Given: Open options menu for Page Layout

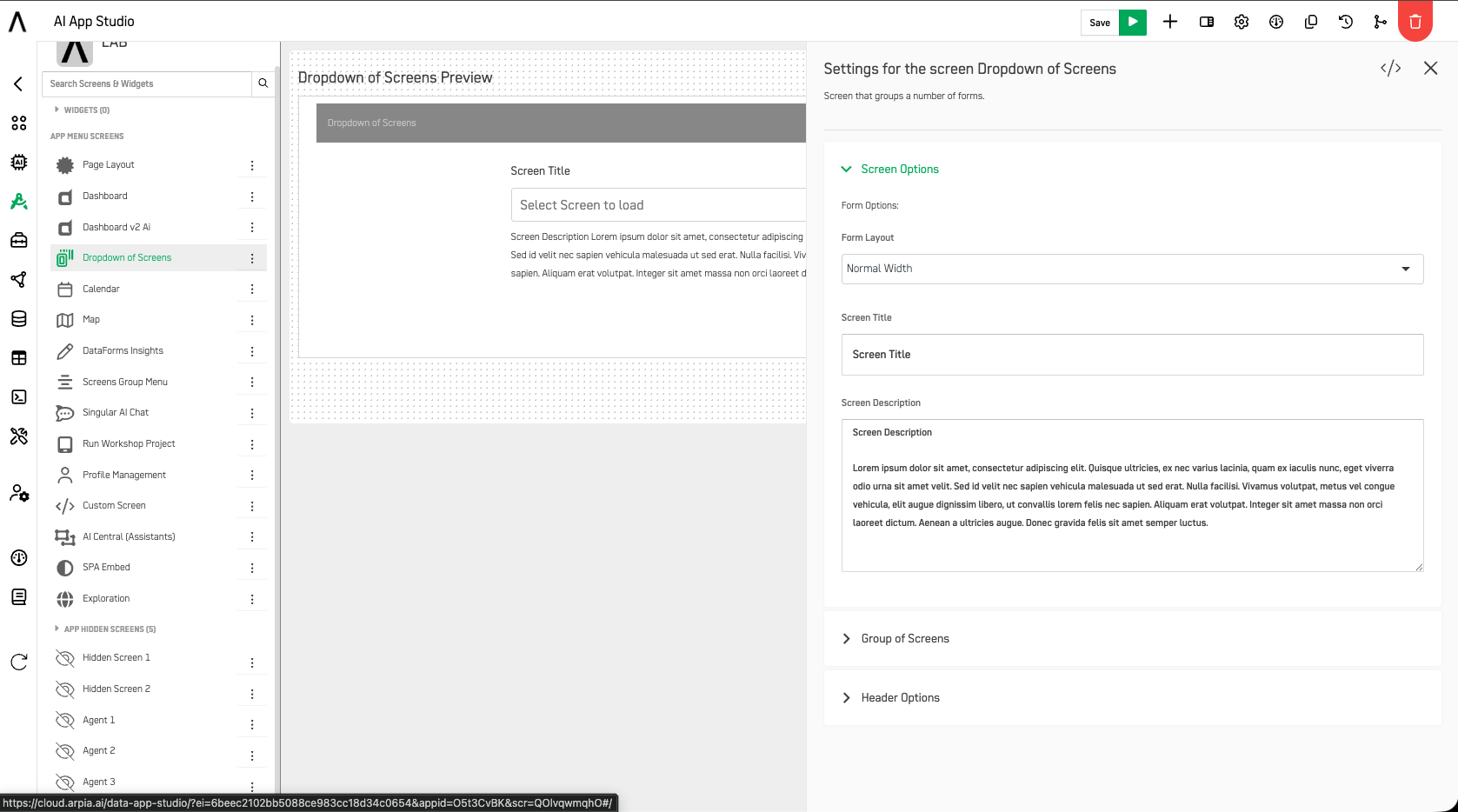Looking at the screenshot, I should coord(252,166).
